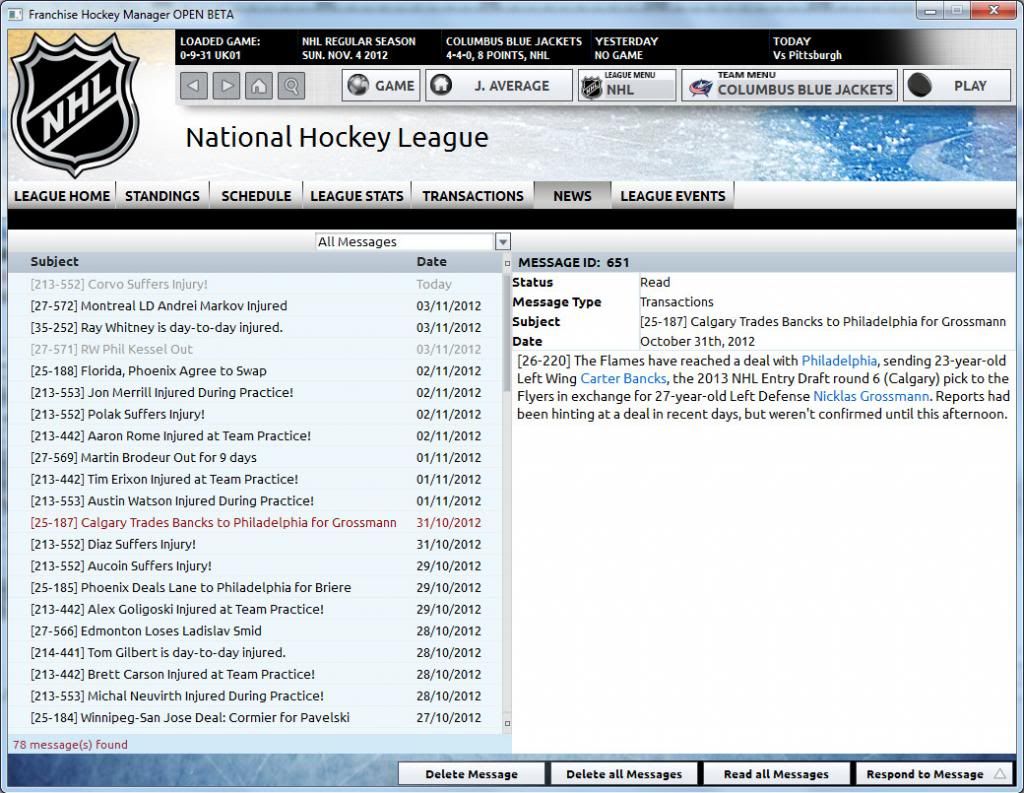Screen dimensions: 1024x793
Task: Click the Delete all Messages button
Action: coord(624,774)
